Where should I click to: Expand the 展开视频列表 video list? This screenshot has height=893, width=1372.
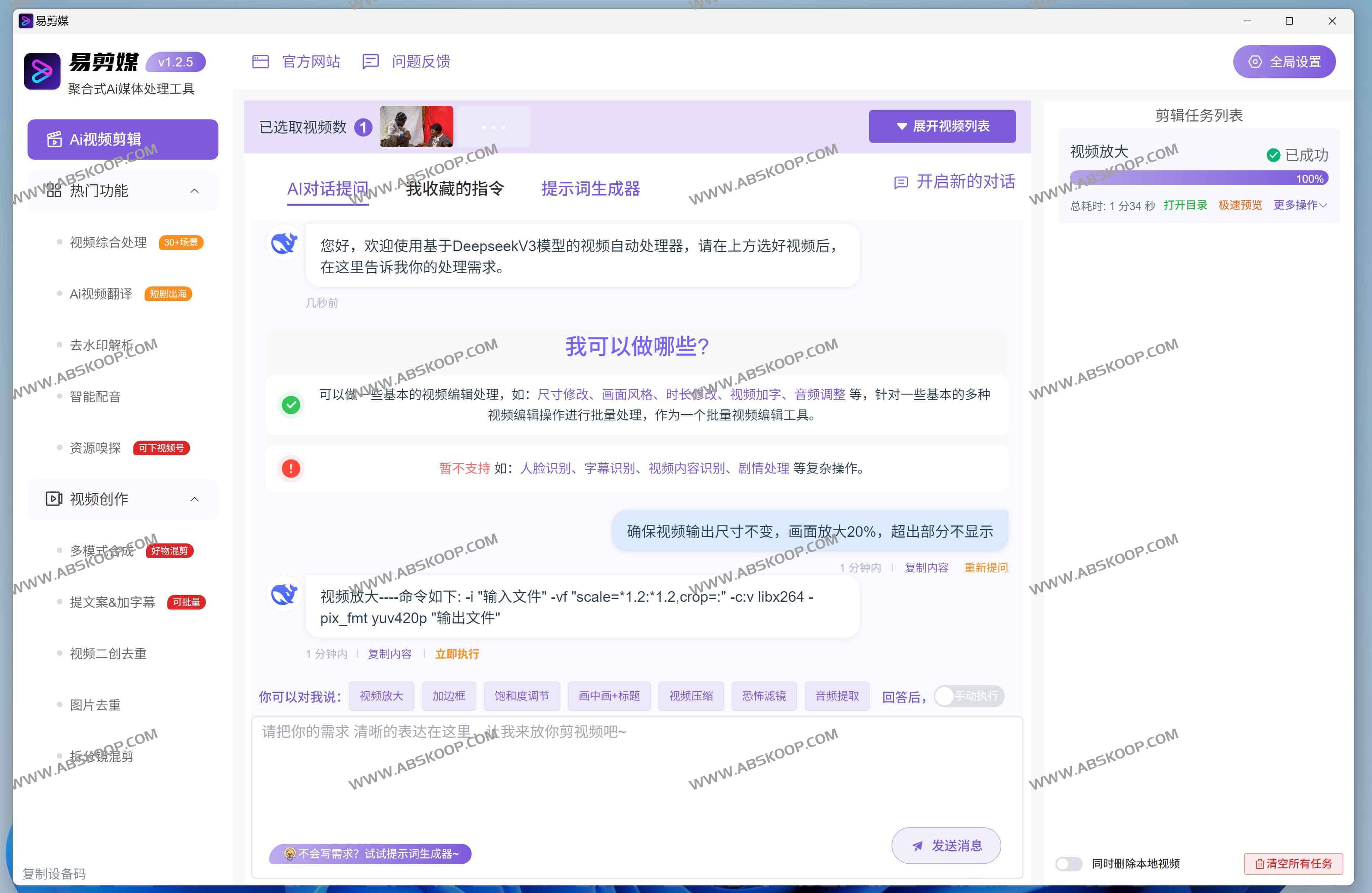coord(943,126)
